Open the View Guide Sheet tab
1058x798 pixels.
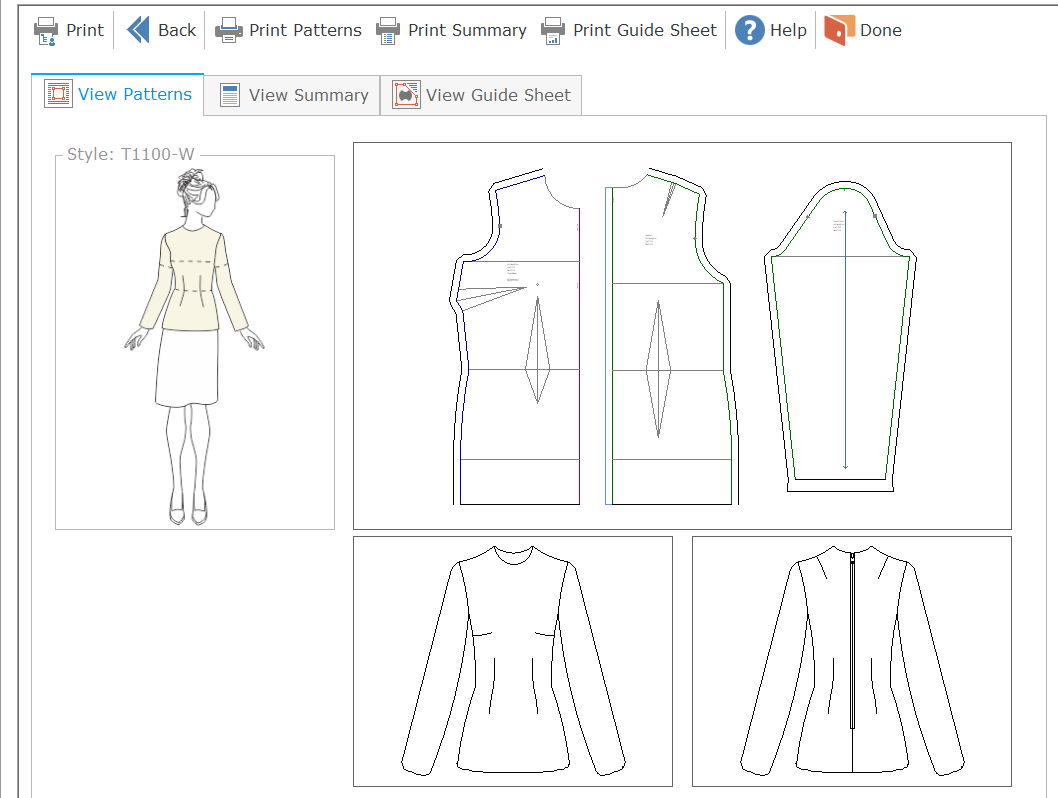coord(498,96)
